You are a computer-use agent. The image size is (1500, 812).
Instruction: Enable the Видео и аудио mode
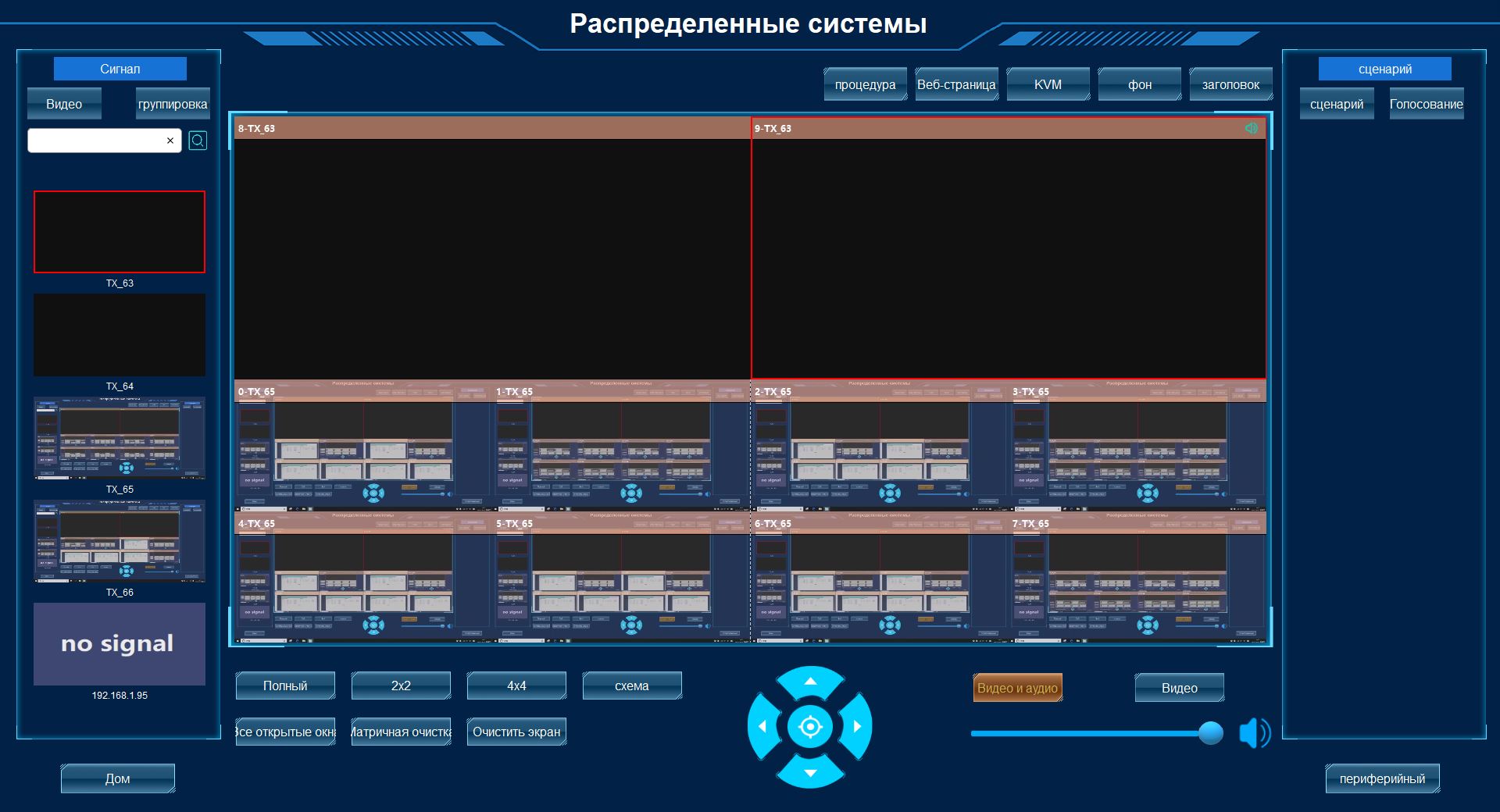pyautogui.click(x=1017, y=688)
